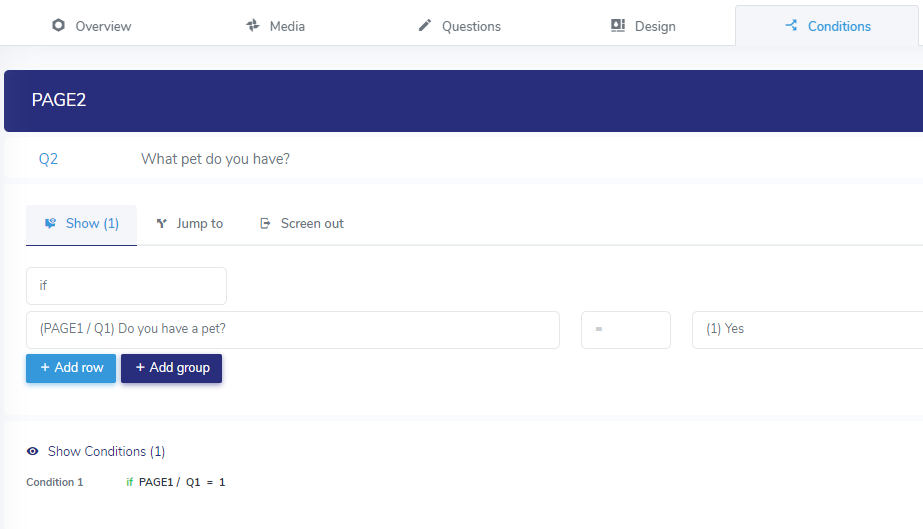The width and height of the screenshot is (923, 529).
Task: Click the Q2 question link
Action: (x=48, y=159)
